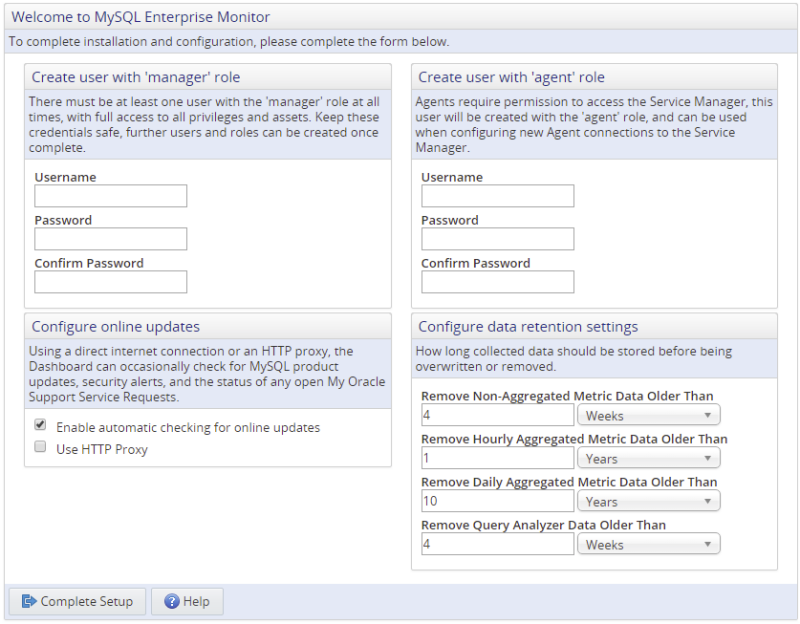Open Non-Aggregated Metric Data unit dropdown
This screenshot has width=800, height=624.
click(648, 415)
